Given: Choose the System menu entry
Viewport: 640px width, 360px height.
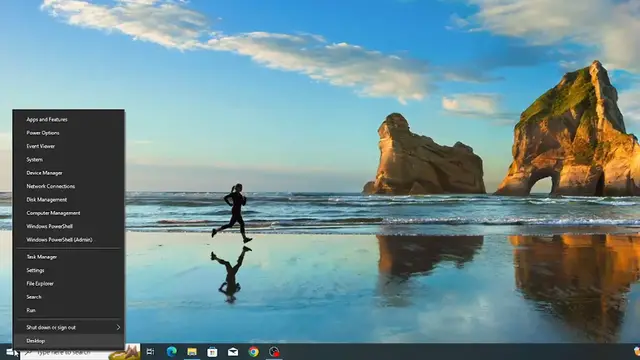Looking at the screenshot, I should pyautogui.click(x=69, y=160).
